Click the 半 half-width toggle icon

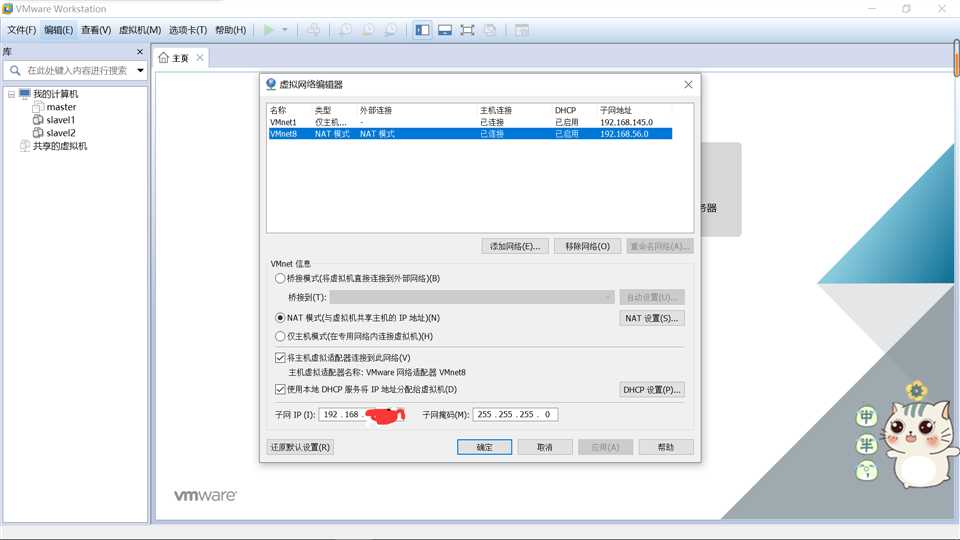point(866,444)
